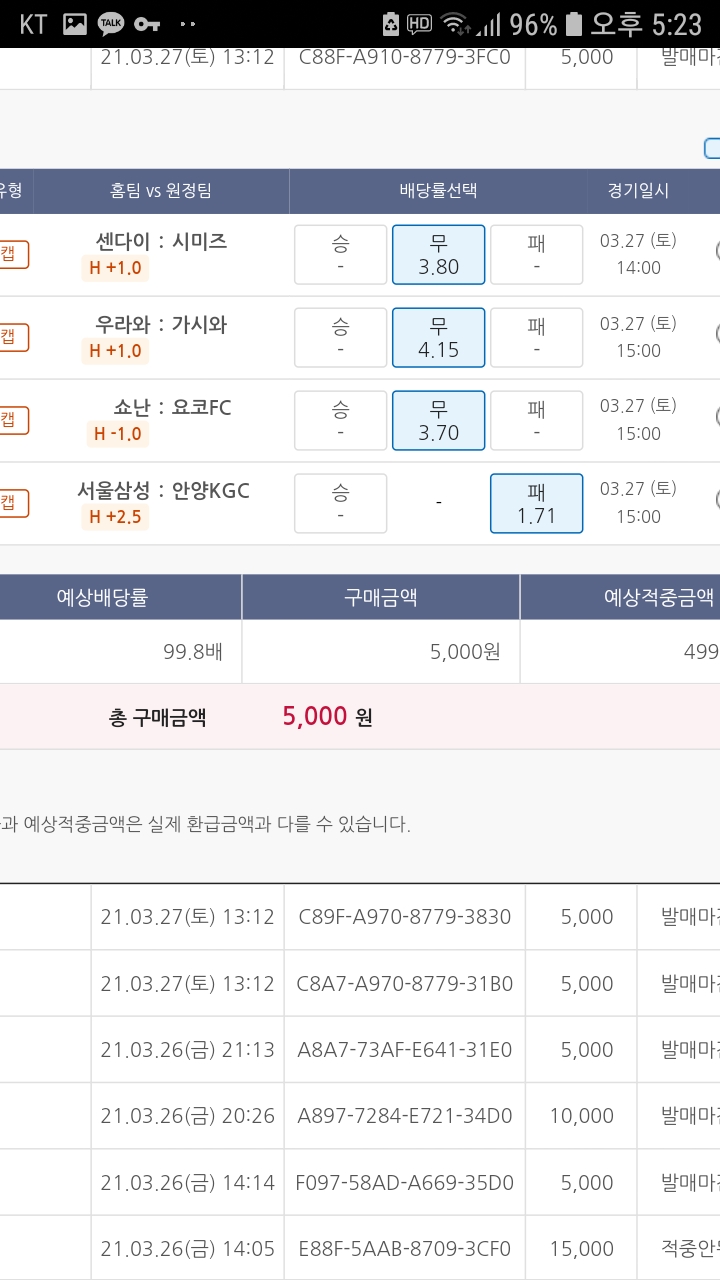Open ticket A897-7284-E721-34D0
The width and height of the screenshot is (720, 1280).
coord(404,1116)
